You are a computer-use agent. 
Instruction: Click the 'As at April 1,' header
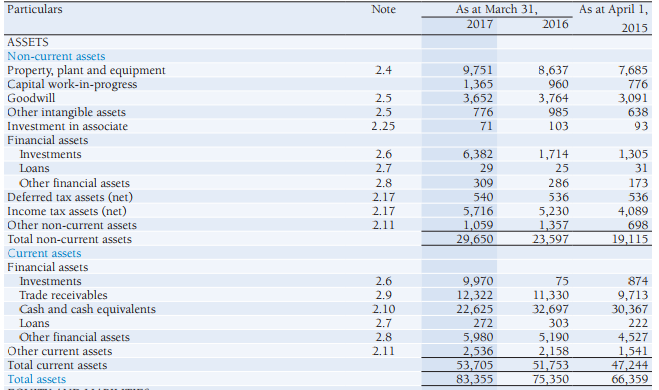[613, 9]
